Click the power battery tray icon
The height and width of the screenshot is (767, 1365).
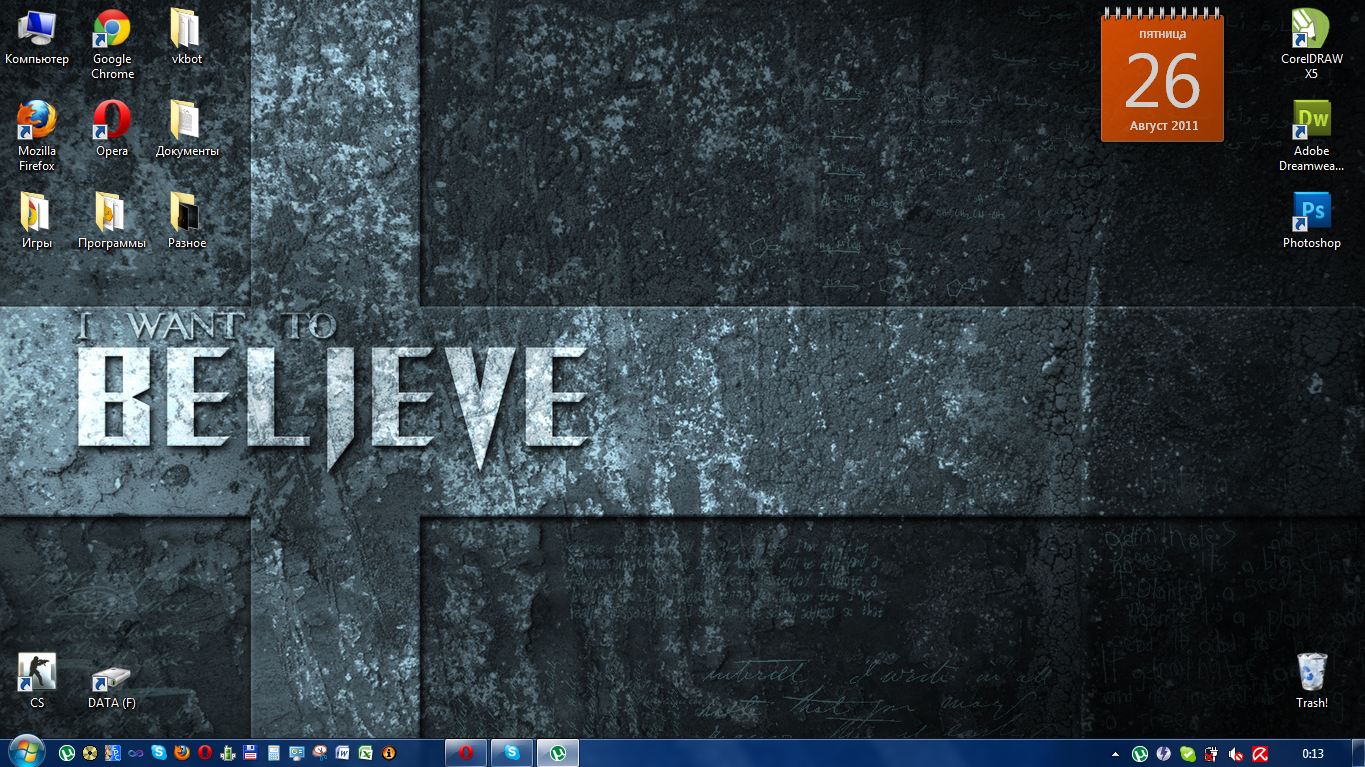pos(1212,754)
